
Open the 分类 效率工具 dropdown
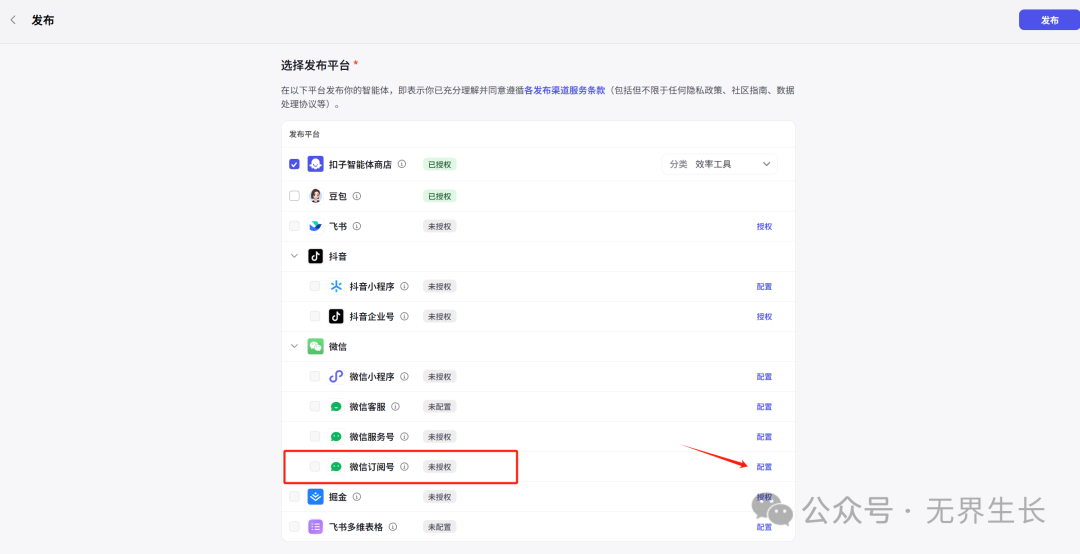tap(719, 164)
